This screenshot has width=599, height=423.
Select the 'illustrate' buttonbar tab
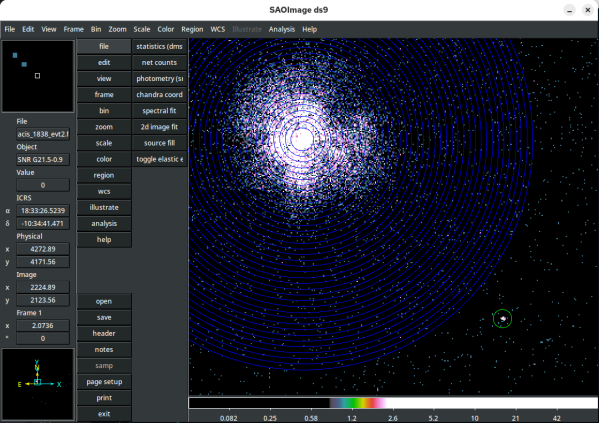tap(104, 207)
